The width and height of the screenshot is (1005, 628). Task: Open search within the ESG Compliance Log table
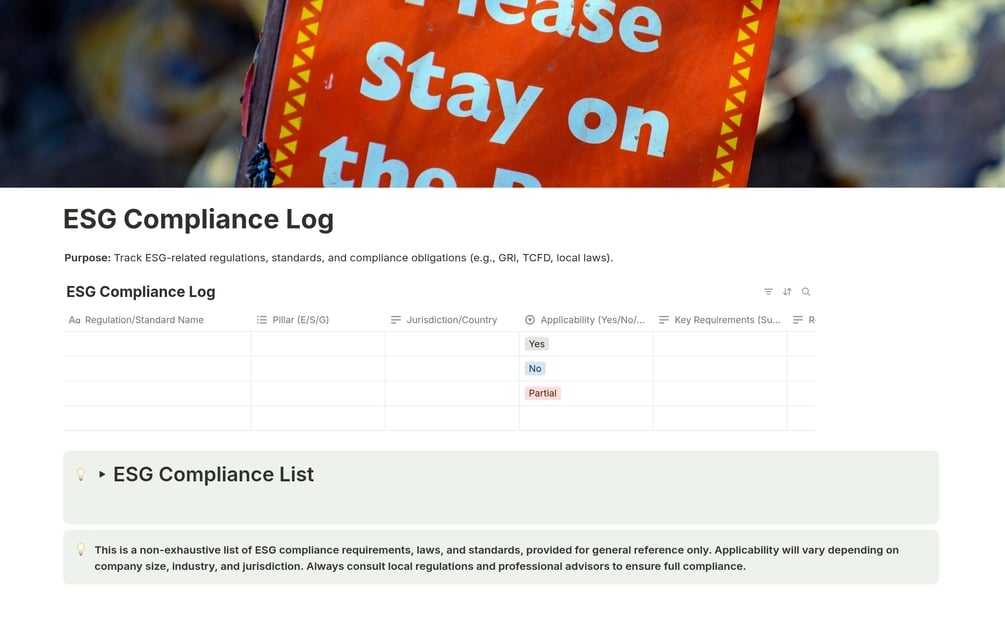(806, 291)
